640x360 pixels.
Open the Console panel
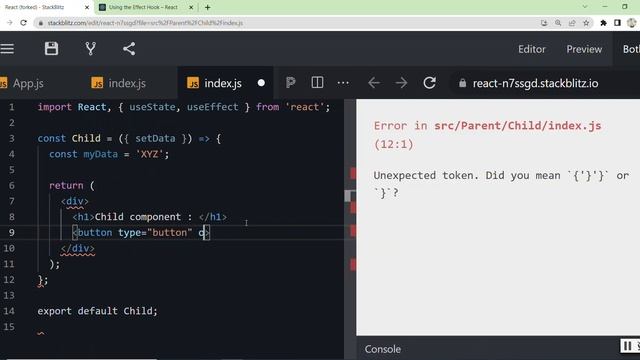[382, 349]
